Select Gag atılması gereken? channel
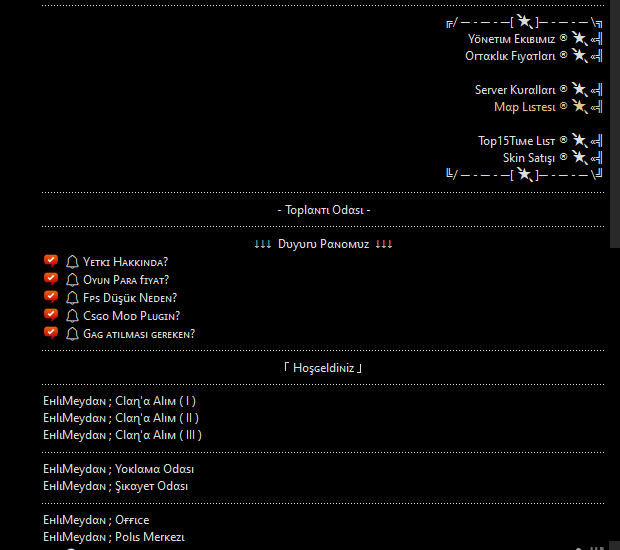Viewport: 620px width, 550px height. pos(139,334)
